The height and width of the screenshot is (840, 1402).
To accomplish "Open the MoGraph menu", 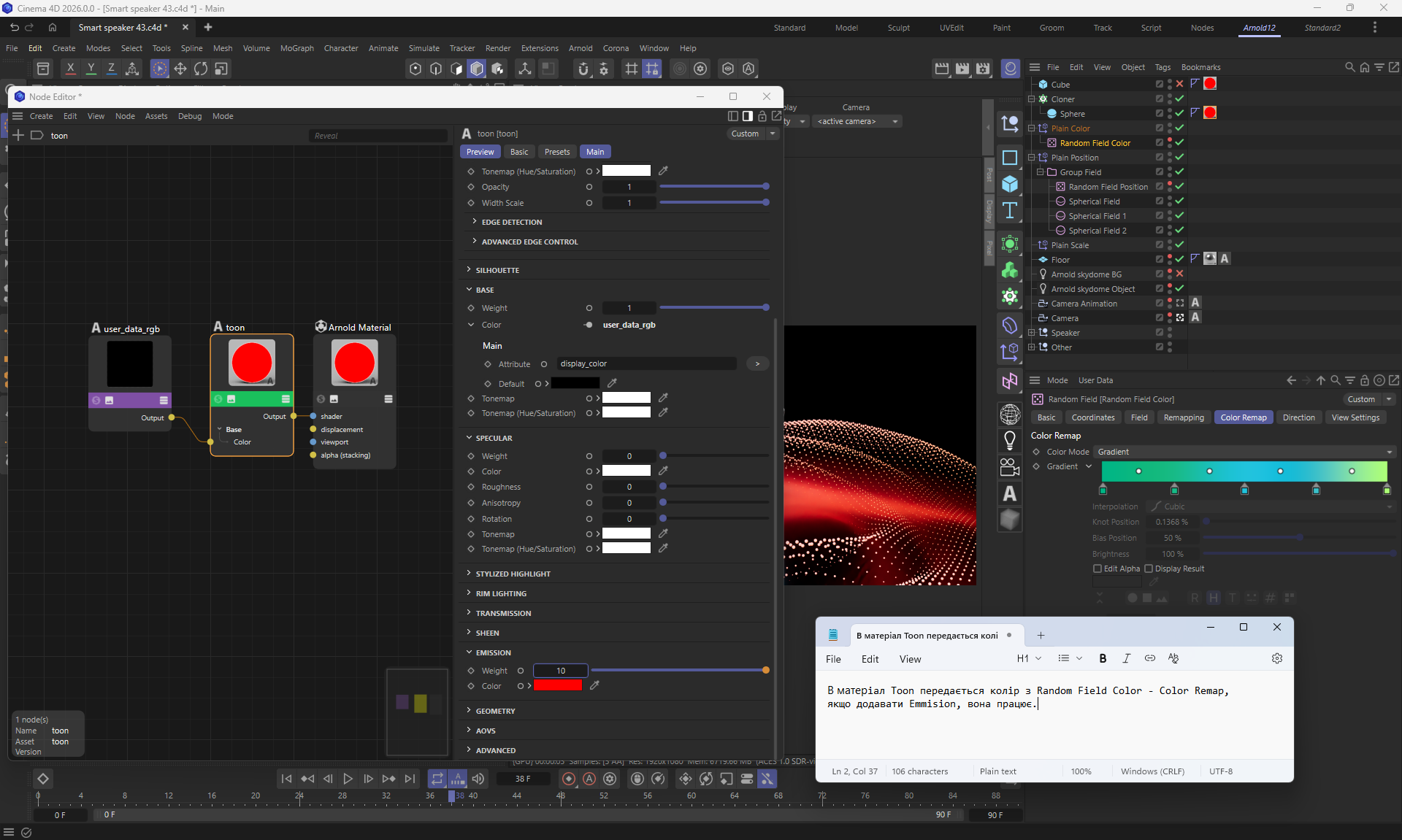I will coord(296,48).
